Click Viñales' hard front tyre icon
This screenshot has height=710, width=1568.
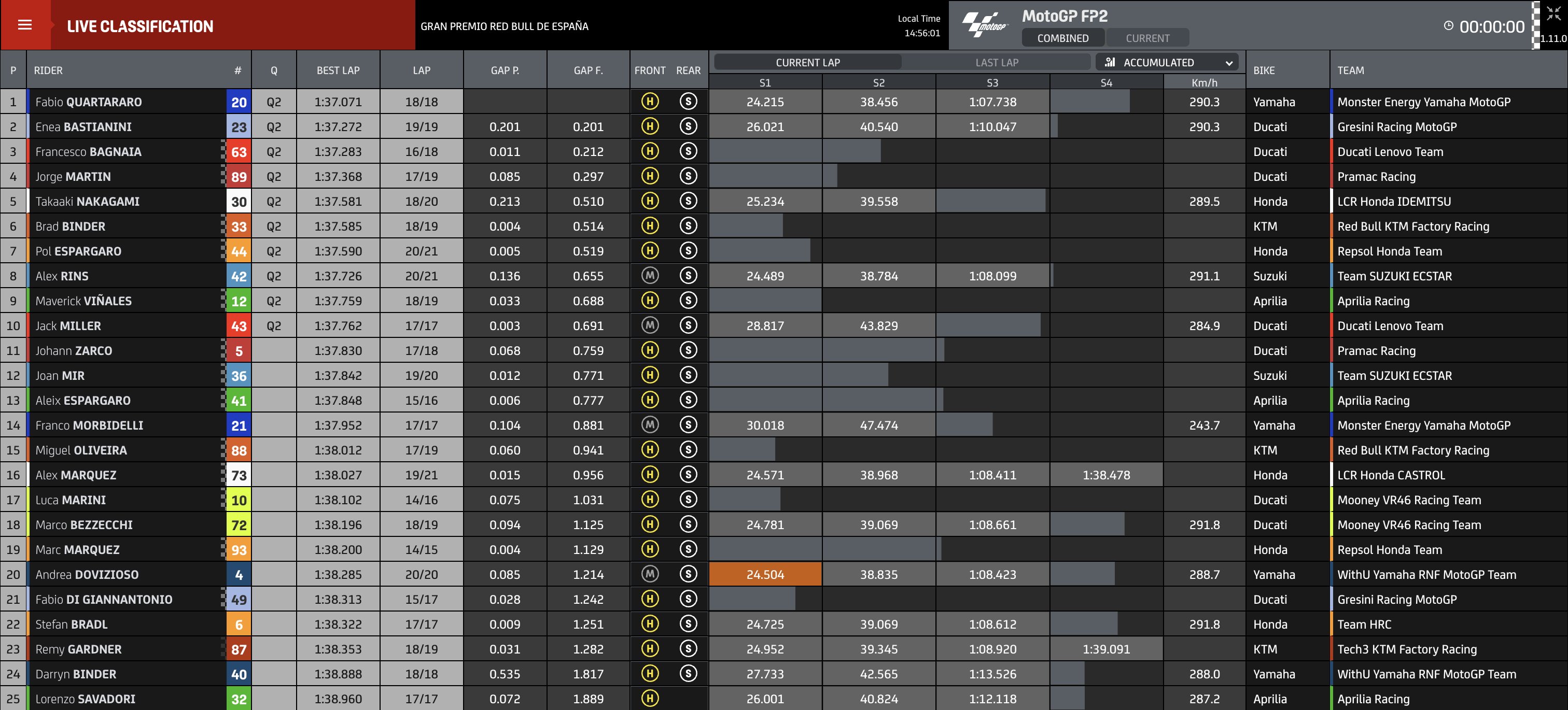click(650, 301)
